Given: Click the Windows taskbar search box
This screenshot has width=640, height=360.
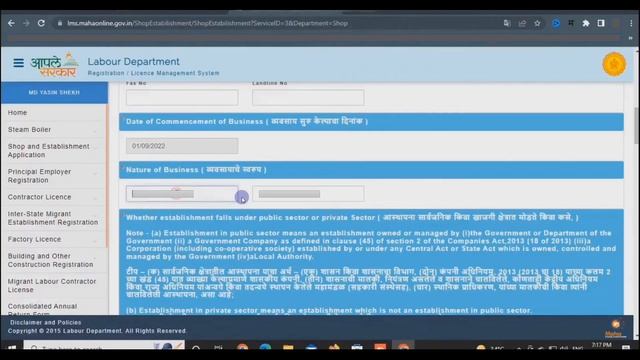Looking at the screenshot, I should 104,346.
